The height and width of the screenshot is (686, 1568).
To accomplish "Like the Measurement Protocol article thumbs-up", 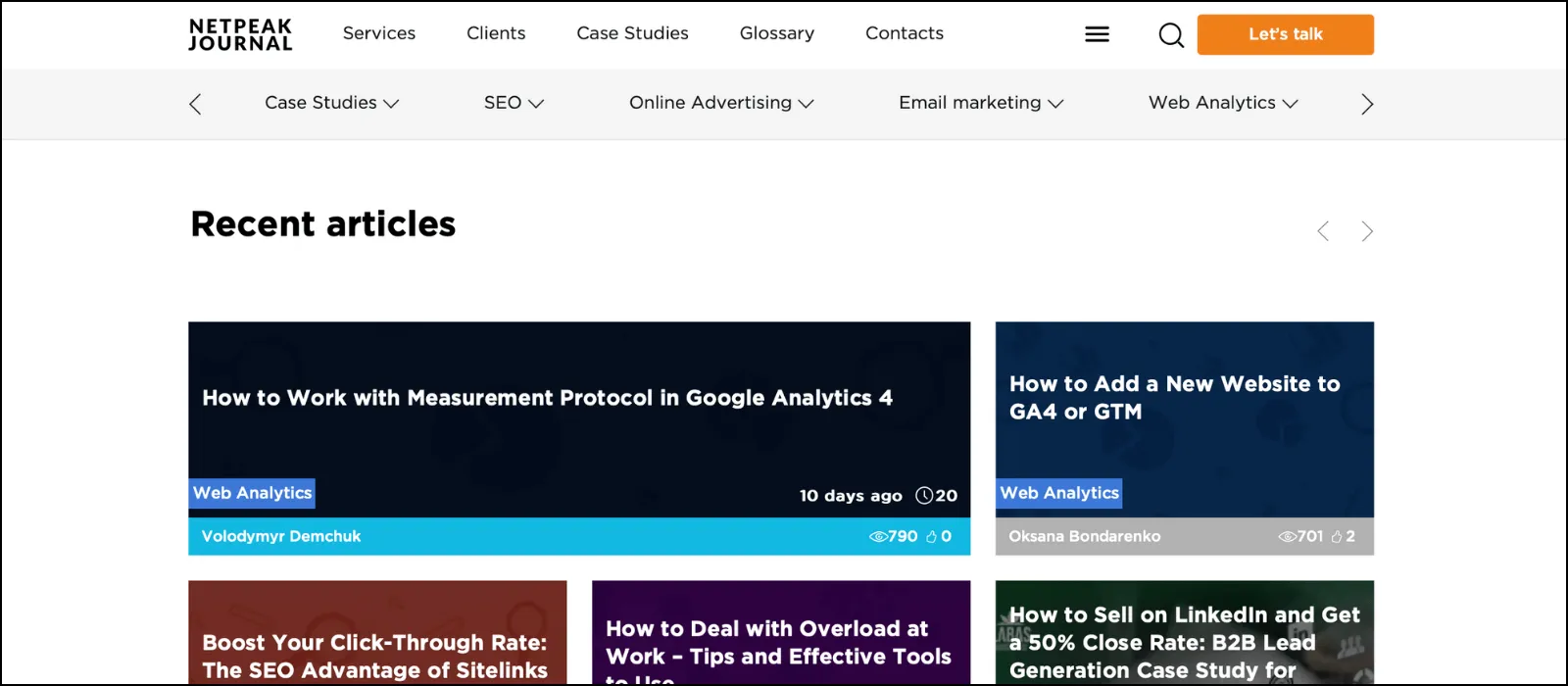I will [x=931, y=536].
